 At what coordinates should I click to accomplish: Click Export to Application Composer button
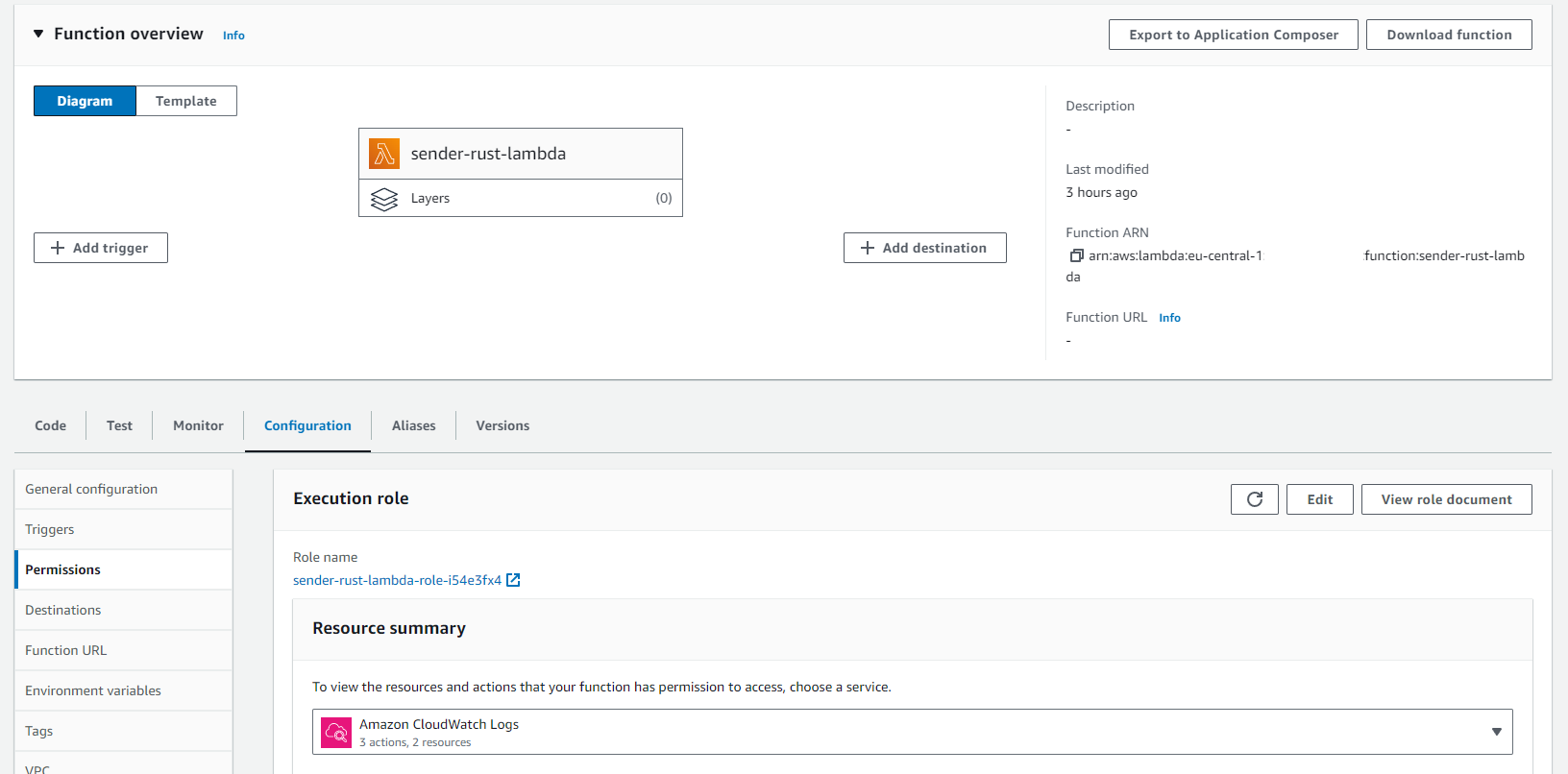click(1234, 35)
